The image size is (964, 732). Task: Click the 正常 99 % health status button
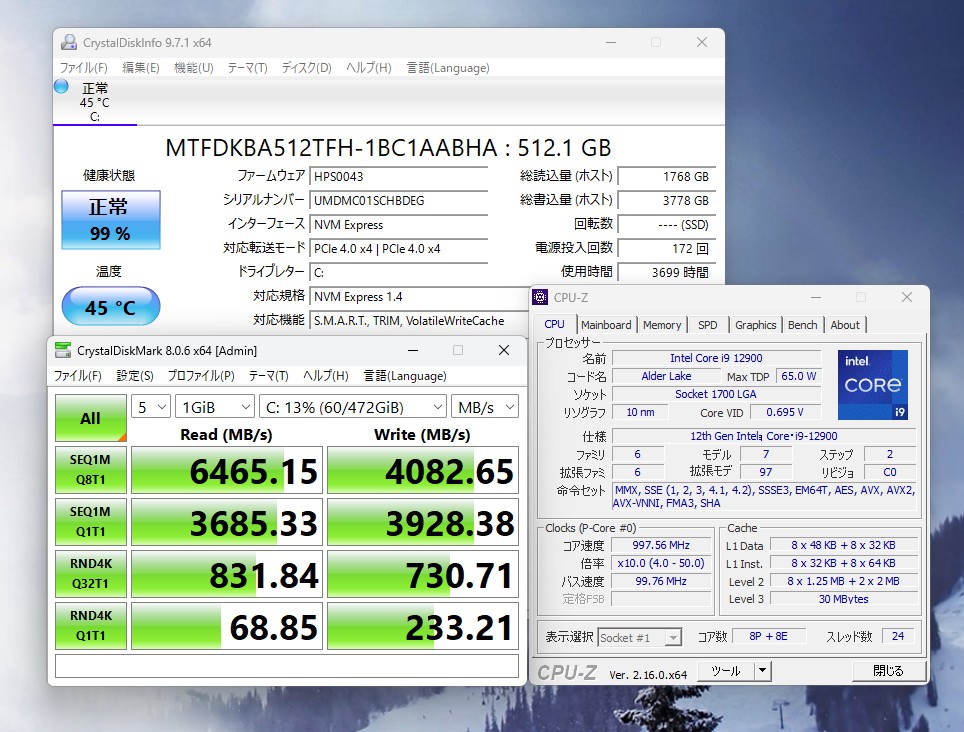coord(111,220)
